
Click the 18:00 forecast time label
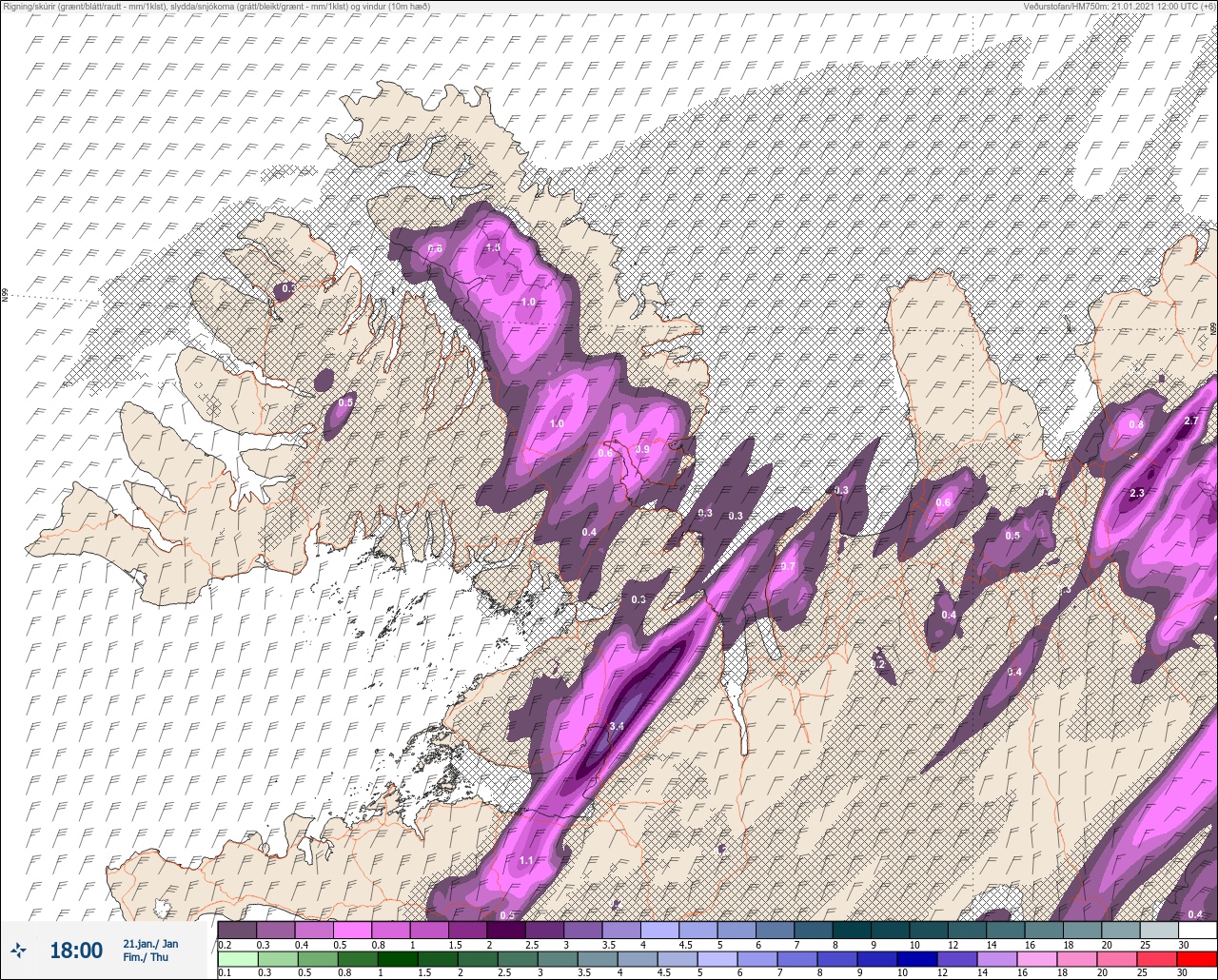click(x=76, y=951)
